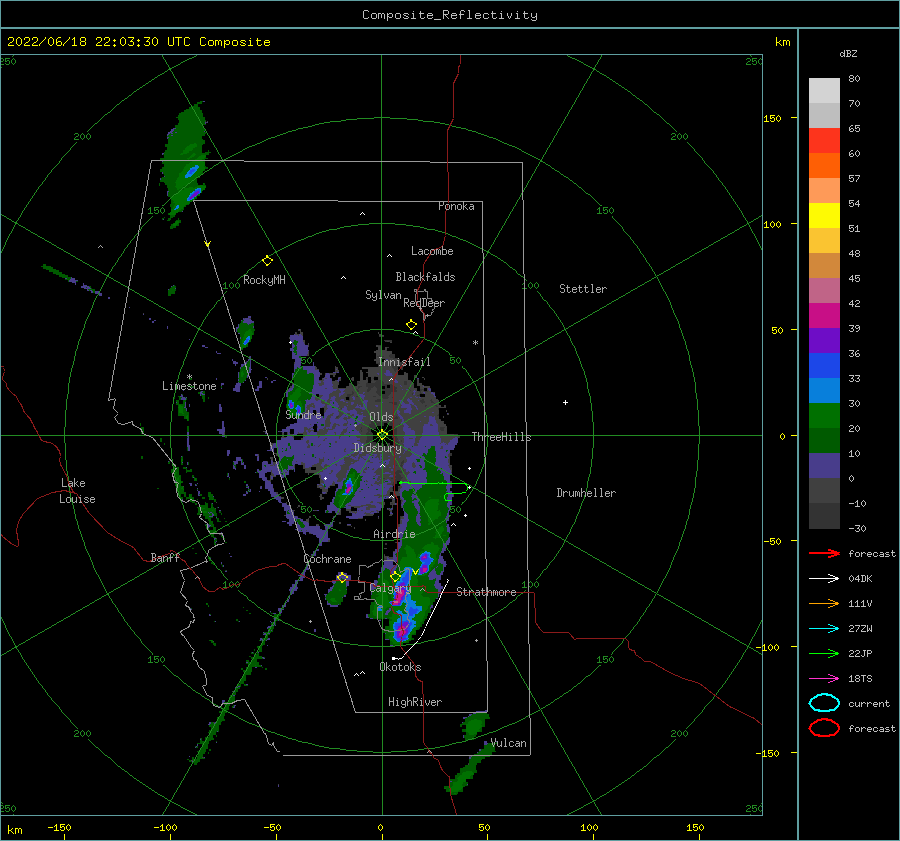Click the yellow radar-center diamond at Didsbury

tap(382, 435)
